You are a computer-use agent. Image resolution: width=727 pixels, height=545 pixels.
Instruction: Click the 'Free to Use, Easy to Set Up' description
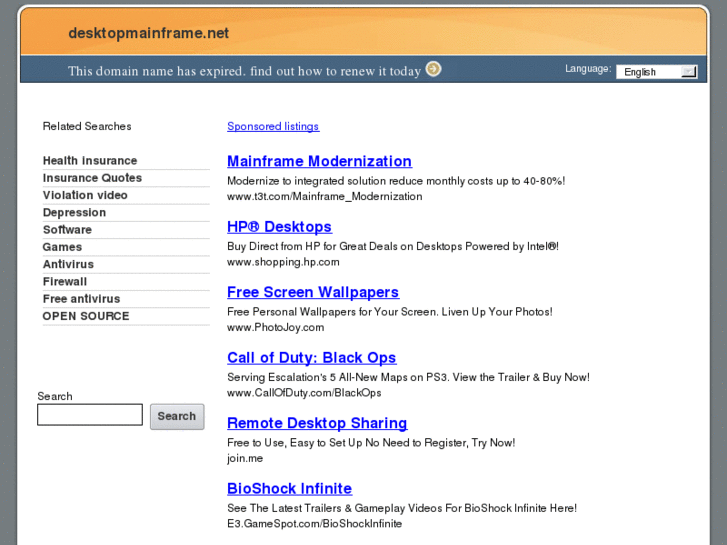(x=371, y=442)
